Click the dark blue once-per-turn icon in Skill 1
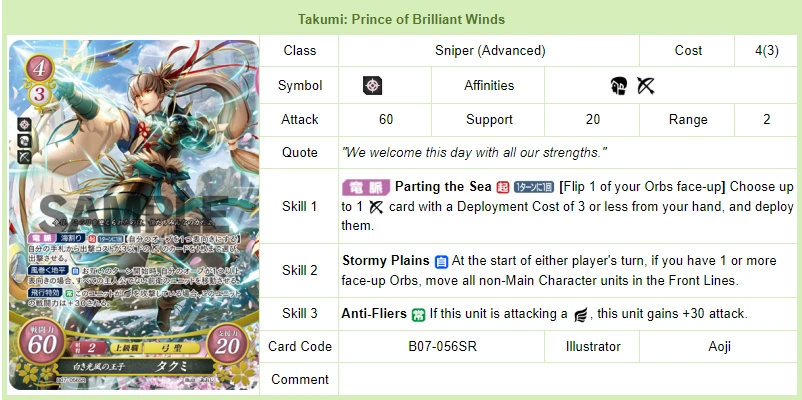802x400 pixels. click(x=533, y=187)
